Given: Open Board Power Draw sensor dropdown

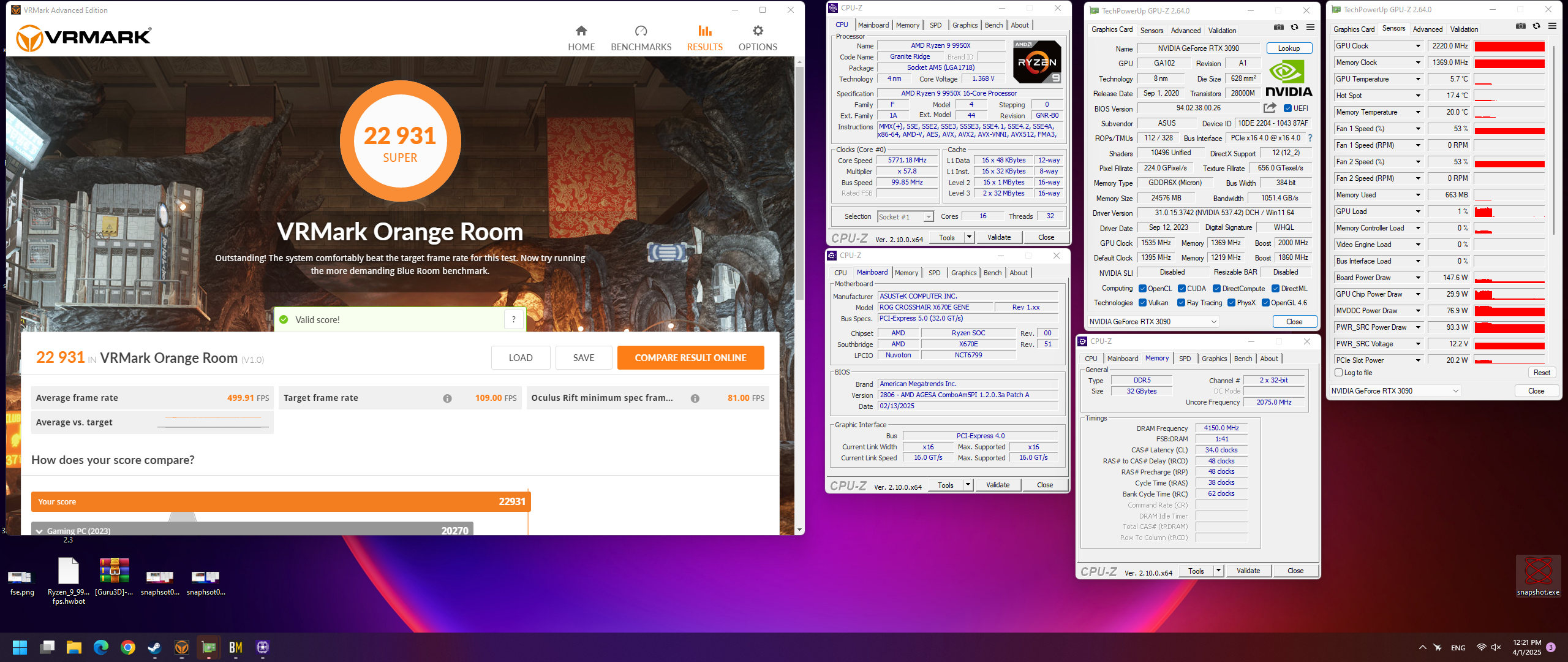Looking at the screenshot, I should click(1418, 278).
